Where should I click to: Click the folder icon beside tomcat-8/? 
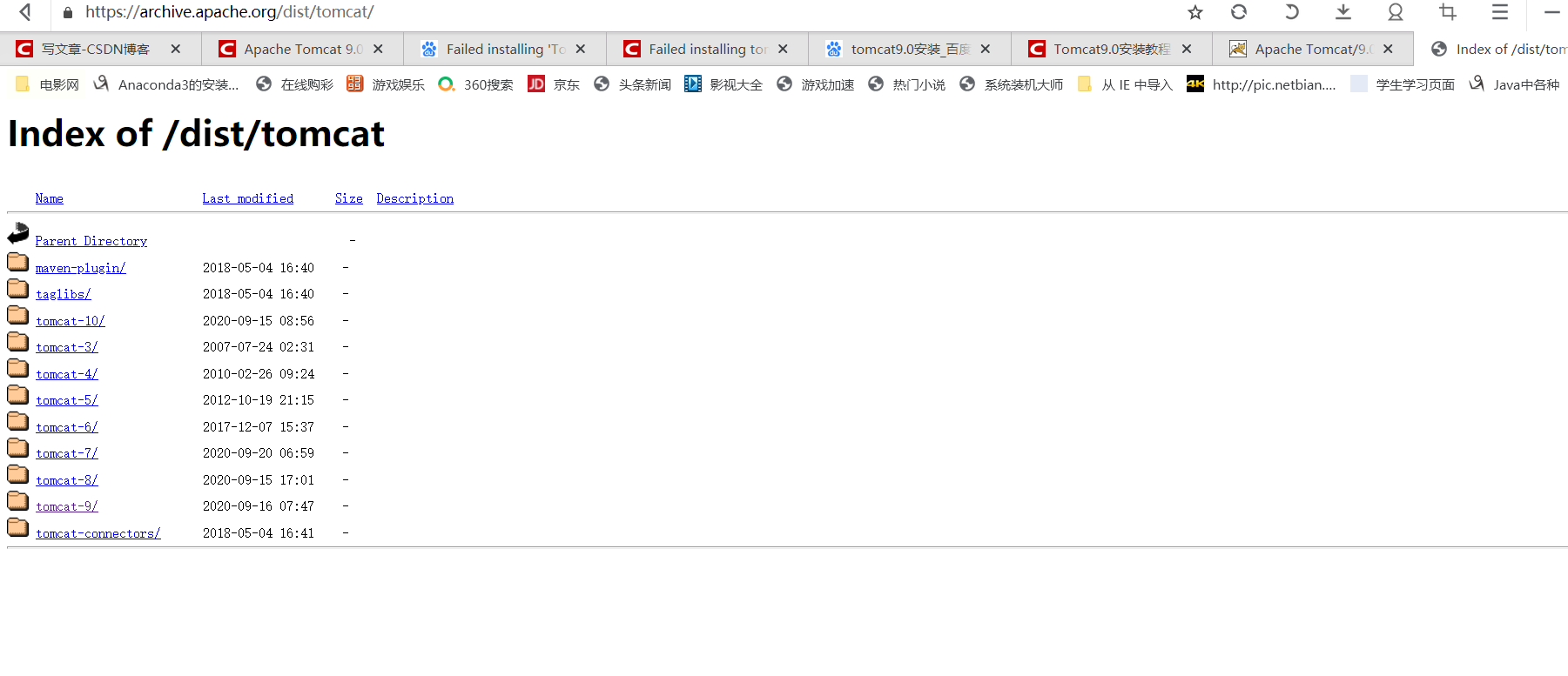click(18, 473)
